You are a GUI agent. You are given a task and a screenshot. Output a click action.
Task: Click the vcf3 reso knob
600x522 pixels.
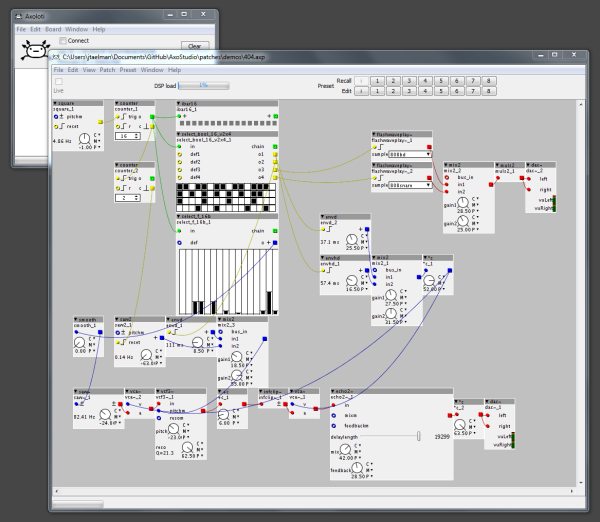tap(187, 447)
